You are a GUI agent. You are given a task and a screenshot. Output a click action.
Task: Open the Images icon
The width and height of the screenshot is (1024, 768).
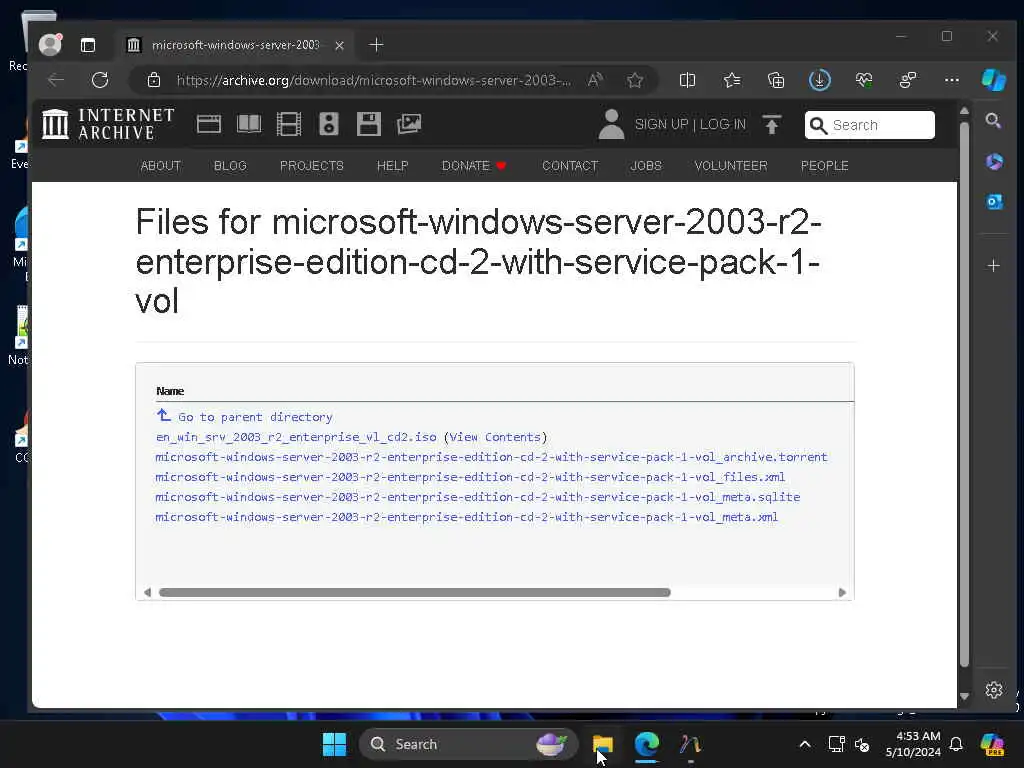coord(409,124)
